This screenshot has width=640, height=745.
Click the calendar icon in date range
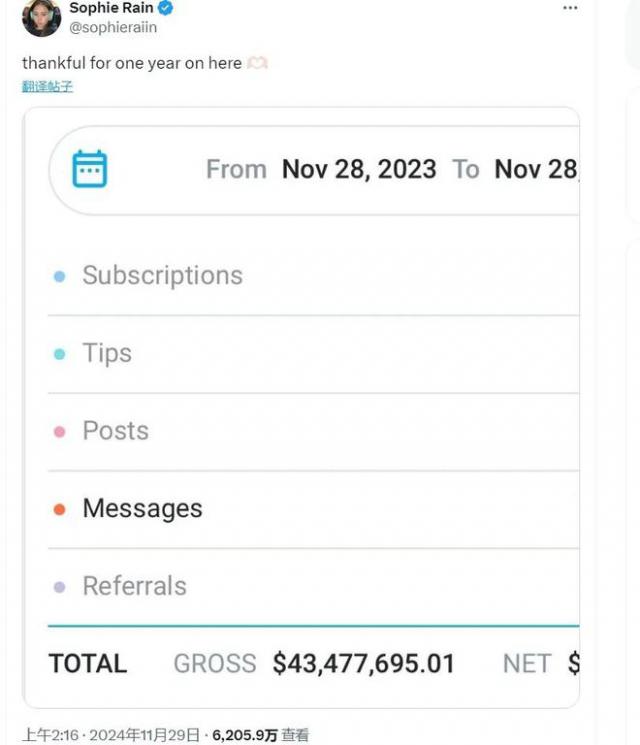click(90, 169)
